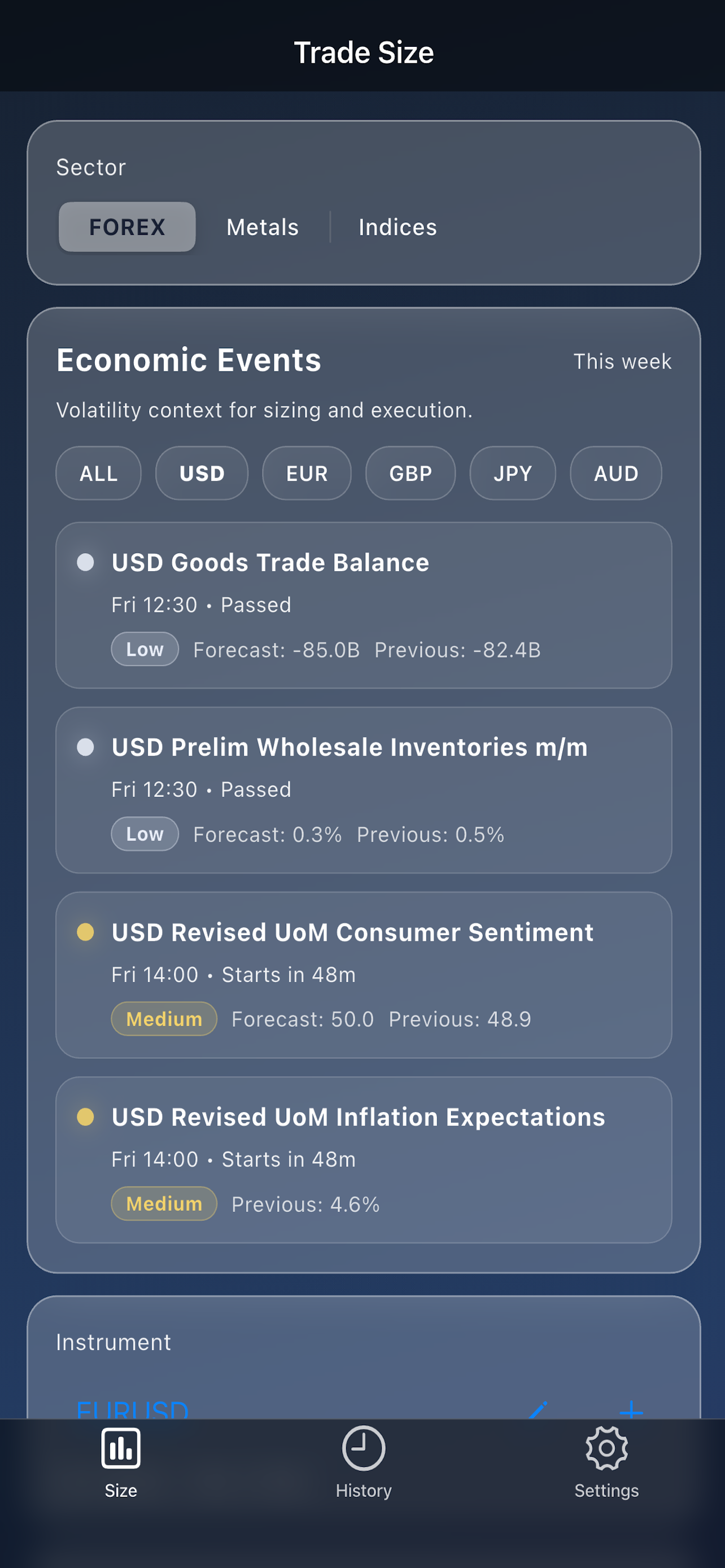This screenshot has width=725, height=1568.
Task: Tap the plus icon to add instrument
Action: pyautogui.click(x=631, y=1410)
